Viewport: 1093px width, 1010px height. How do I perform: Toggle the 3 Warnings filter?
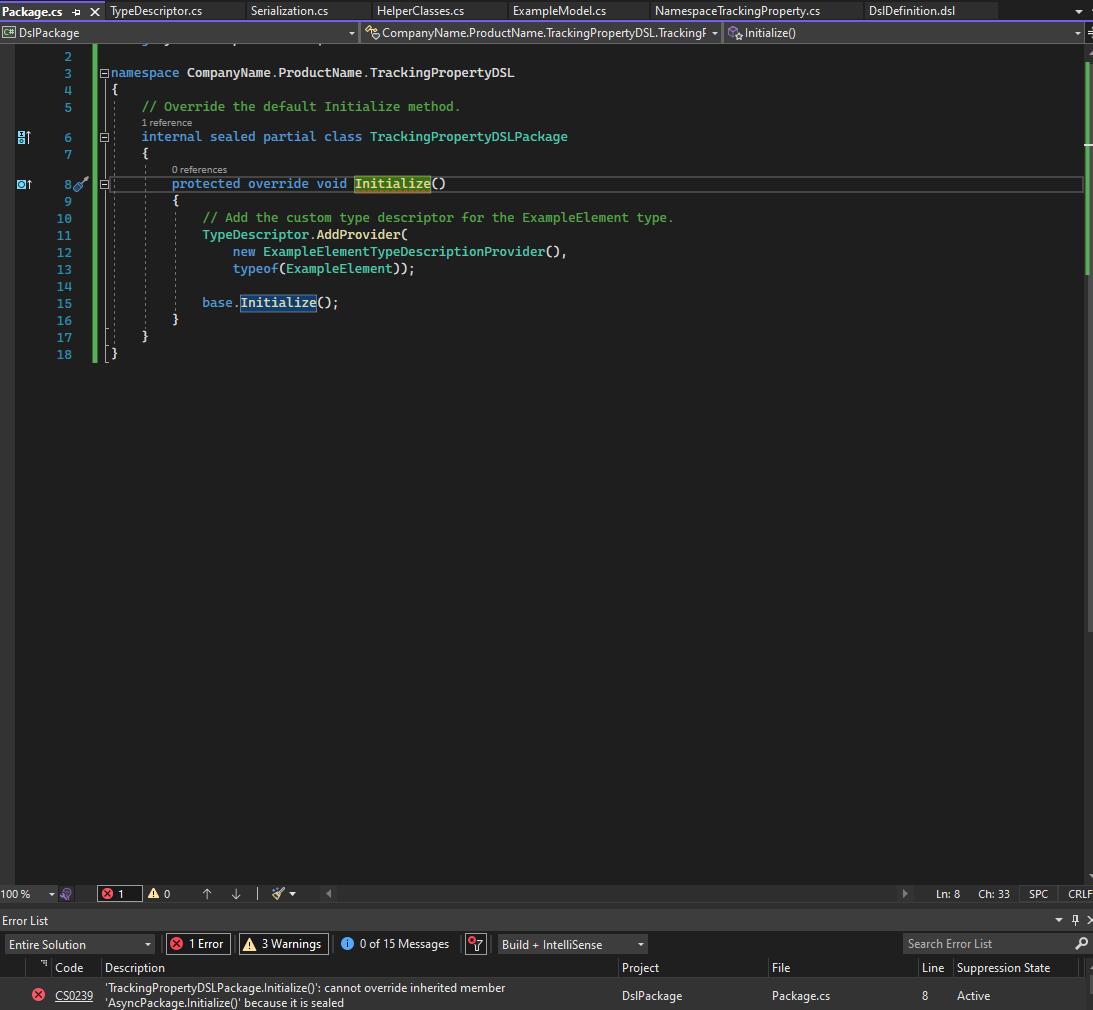coord(284,944)
